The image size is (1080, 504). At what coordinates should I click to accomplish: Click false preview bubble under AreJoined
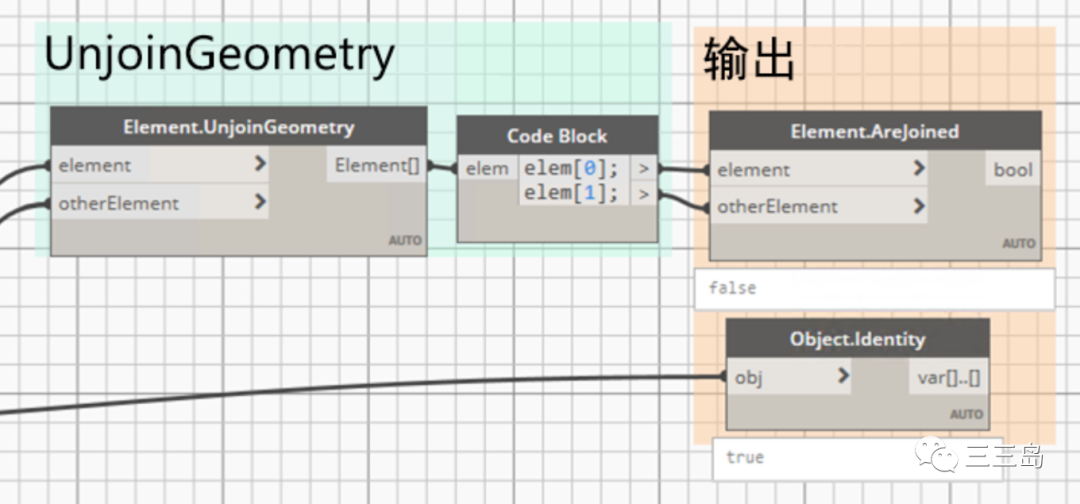(x=875, y=288)
